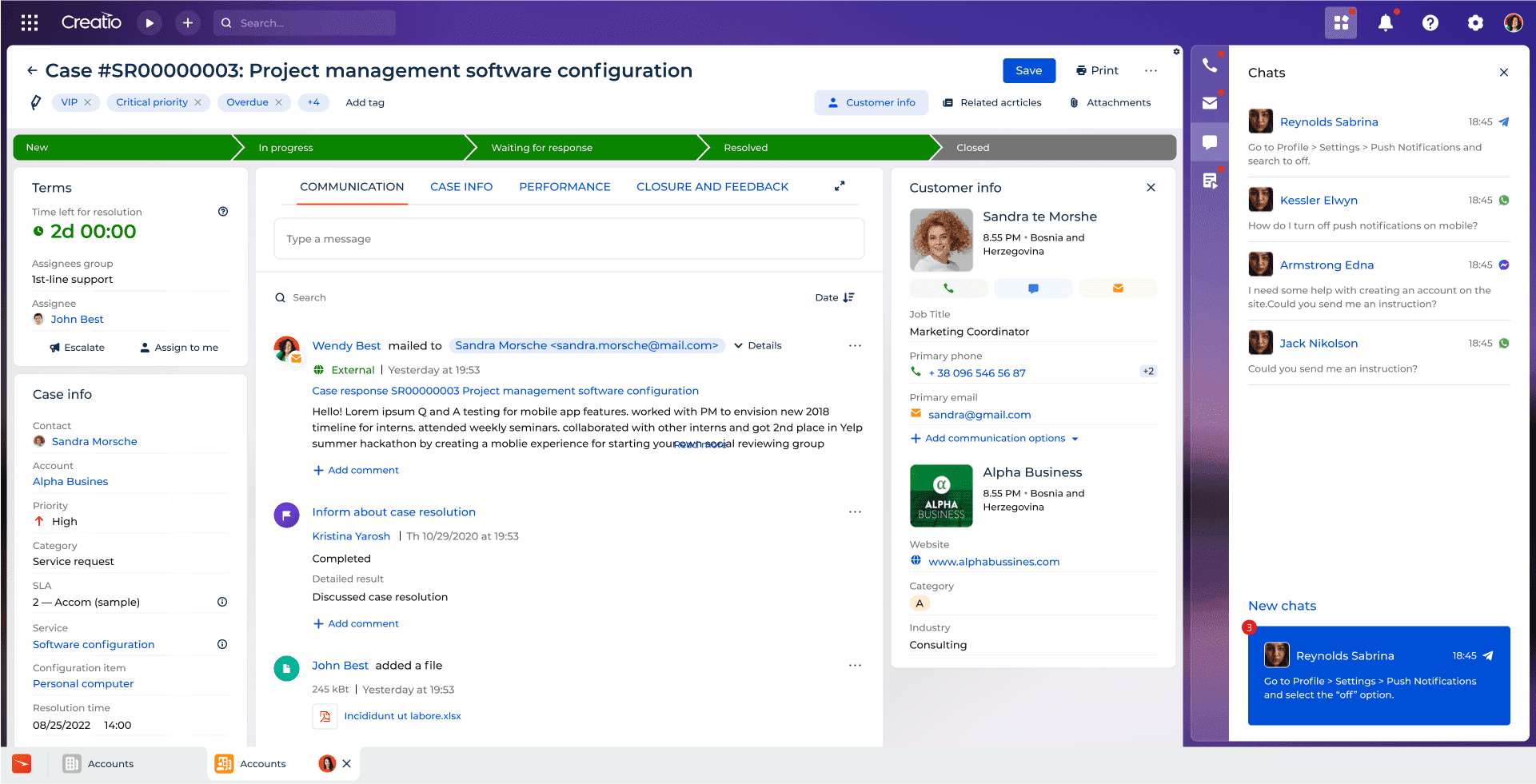
Task: Click the Save button
Action: coord(1028,70)
